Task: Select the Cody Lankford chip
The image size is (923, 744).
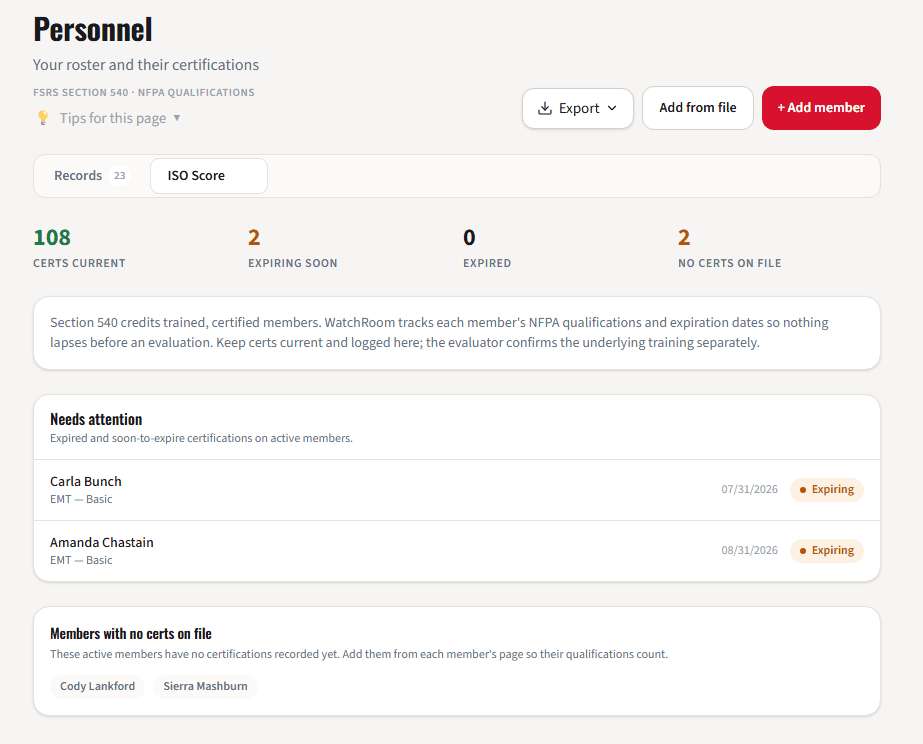Action: point(97,686)
